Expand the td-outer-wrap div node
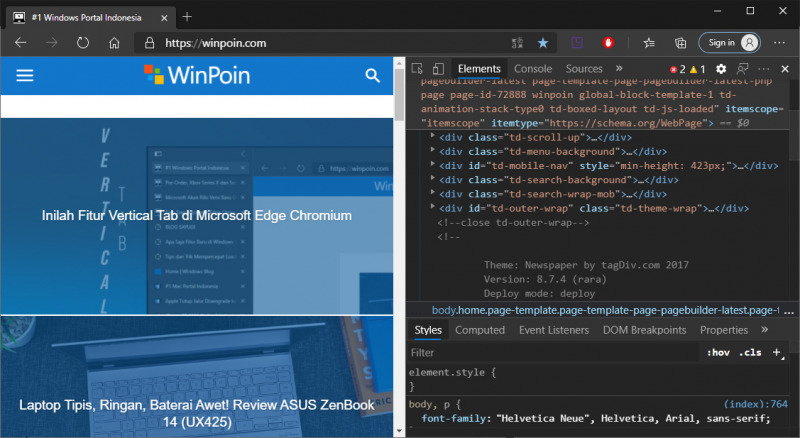The width and height of the screenshot is (800, 438). point(433,207)
